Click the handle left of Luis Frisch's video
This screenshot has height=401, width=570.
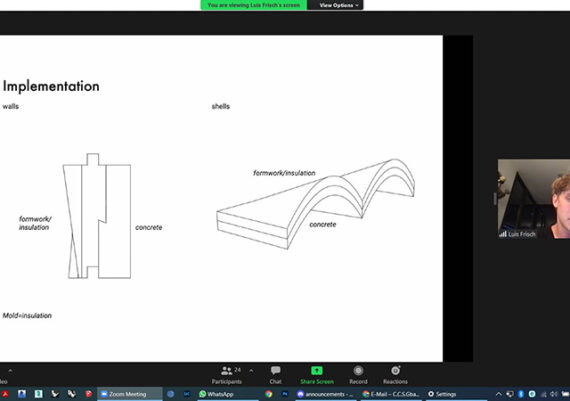(x=494, y=199)
